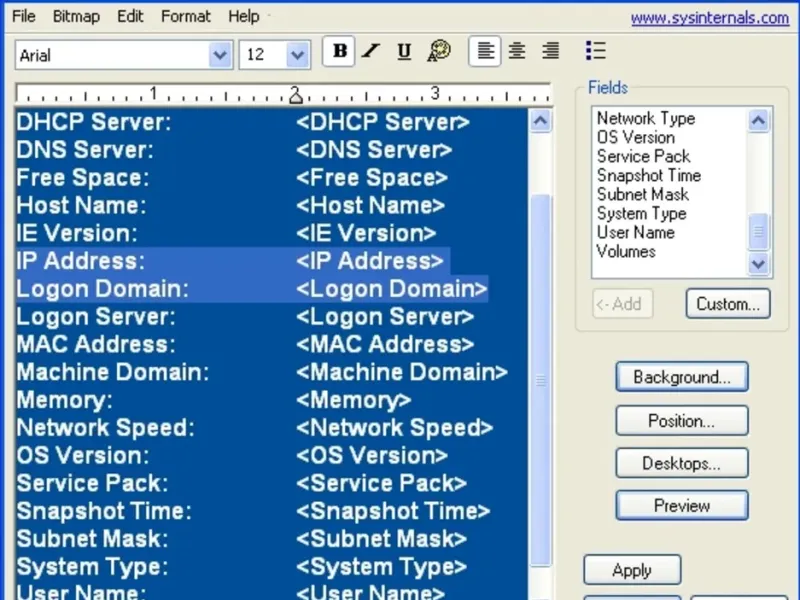800x600 pixels.
Task: Click the <DNS Server> placeholder in editor
Action: coord(374,150)
